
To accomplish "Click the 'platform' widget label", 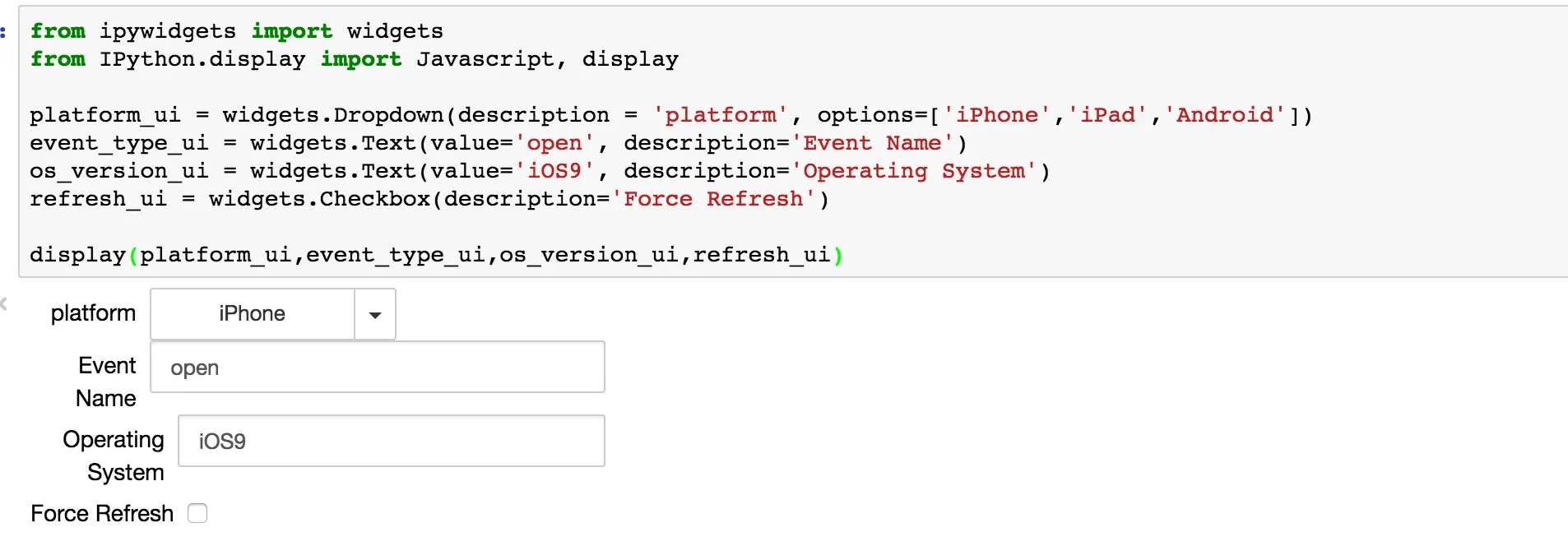I will coord(93,313).
